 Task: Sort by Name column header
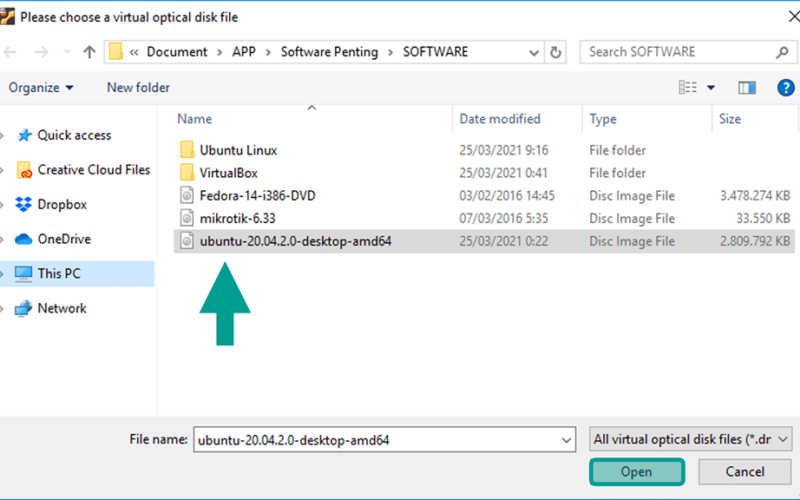[x=194, y=119]
